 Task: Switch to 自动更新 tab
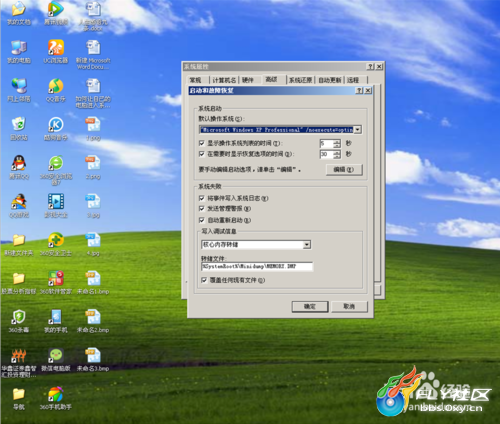(330, 80)
